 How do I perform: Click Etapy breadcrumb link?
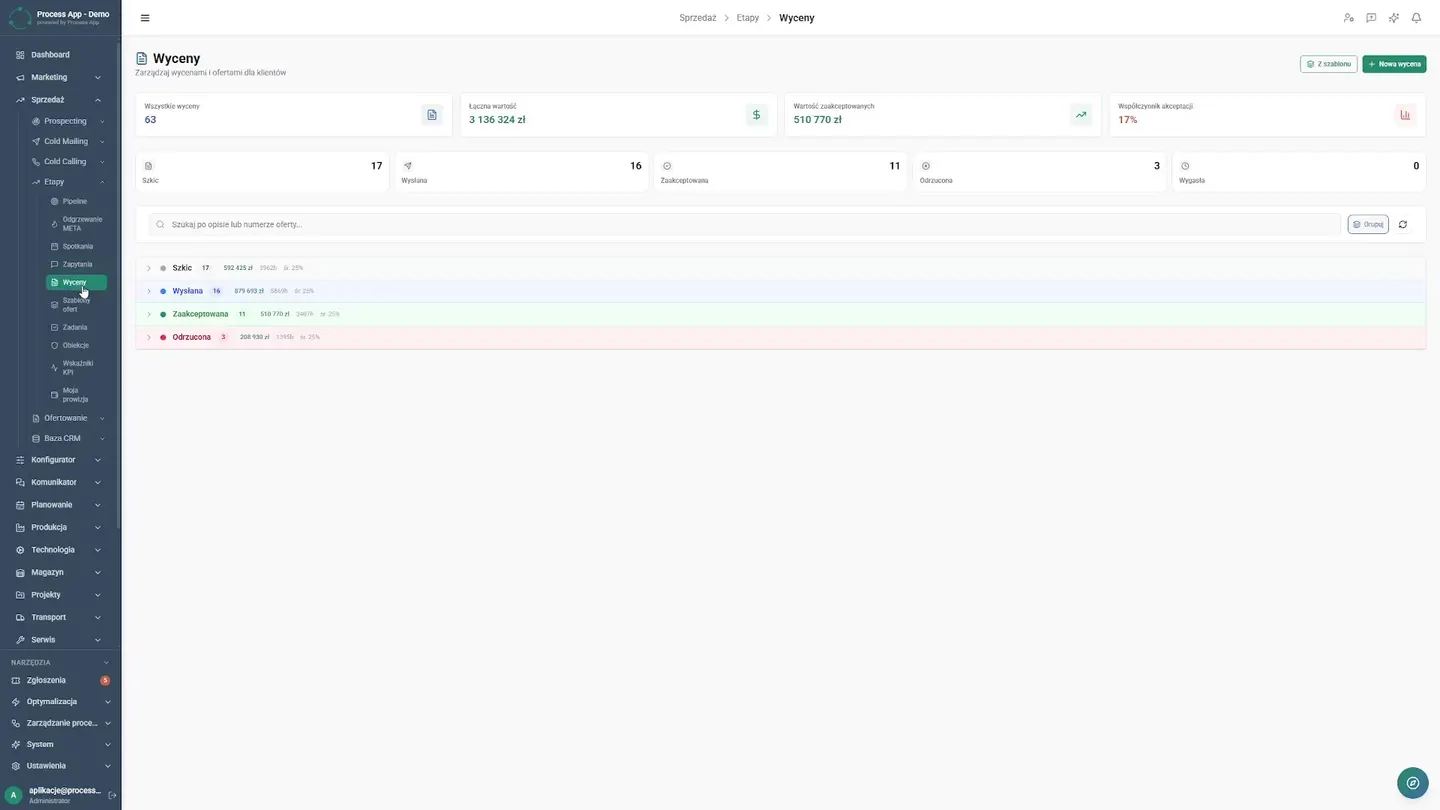(x=748, y=18)
